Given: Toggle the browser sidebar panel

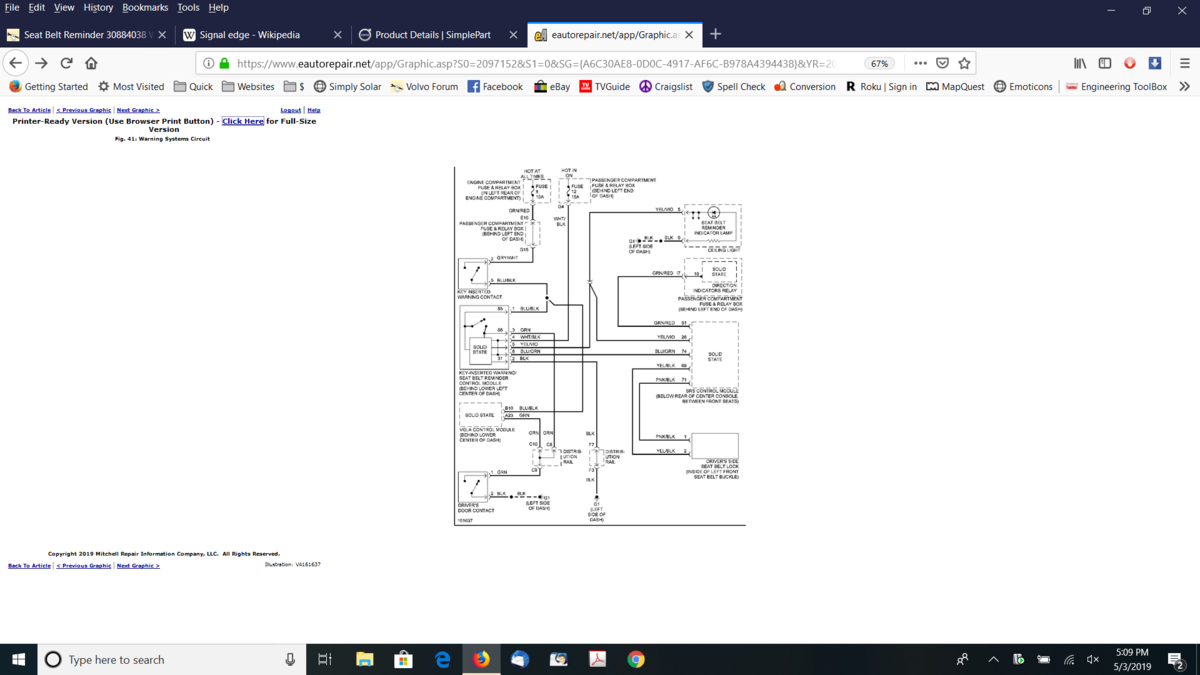Looking at the screenshot, I should click(1105, 62).
